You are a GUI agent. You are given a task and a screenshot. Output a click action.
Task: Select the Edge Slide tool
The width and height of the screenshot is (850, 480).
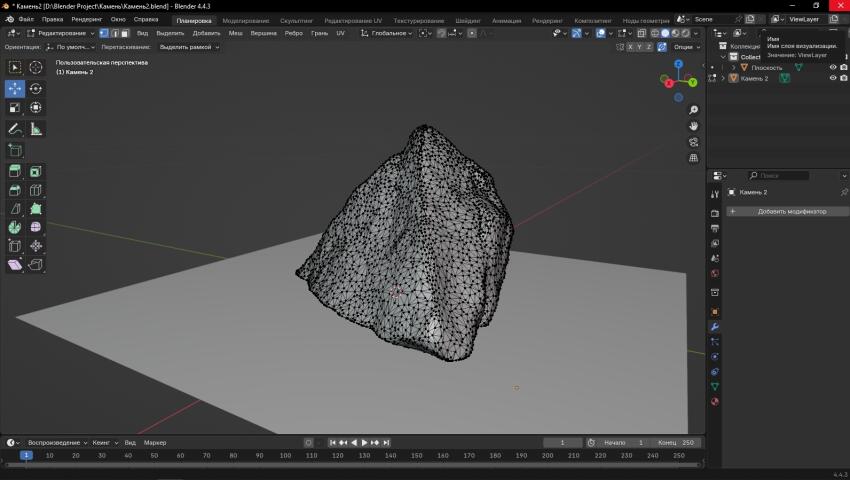pos(15,246)
